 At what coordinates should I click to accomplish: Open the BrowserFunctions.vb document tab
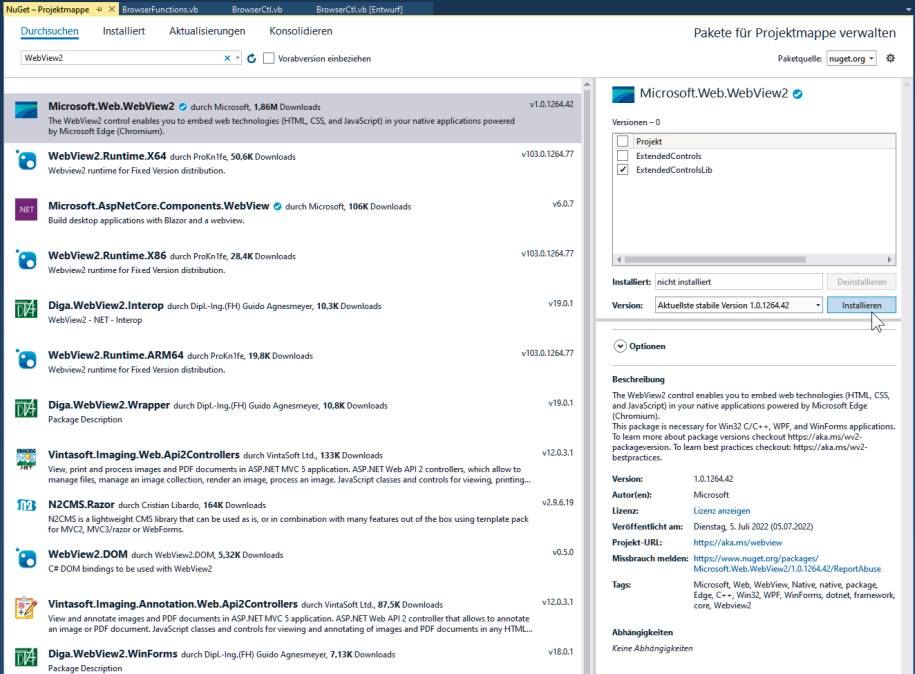[x=160, y=9]
